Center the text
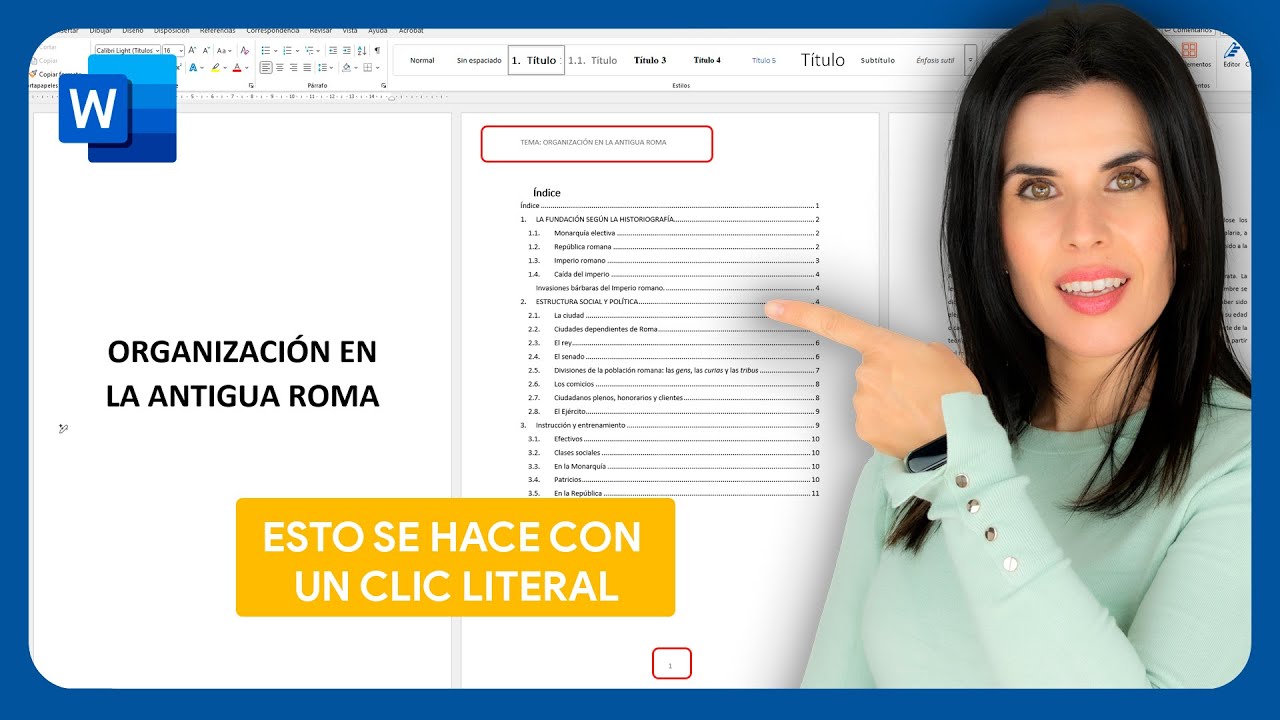 click(279, 67)
